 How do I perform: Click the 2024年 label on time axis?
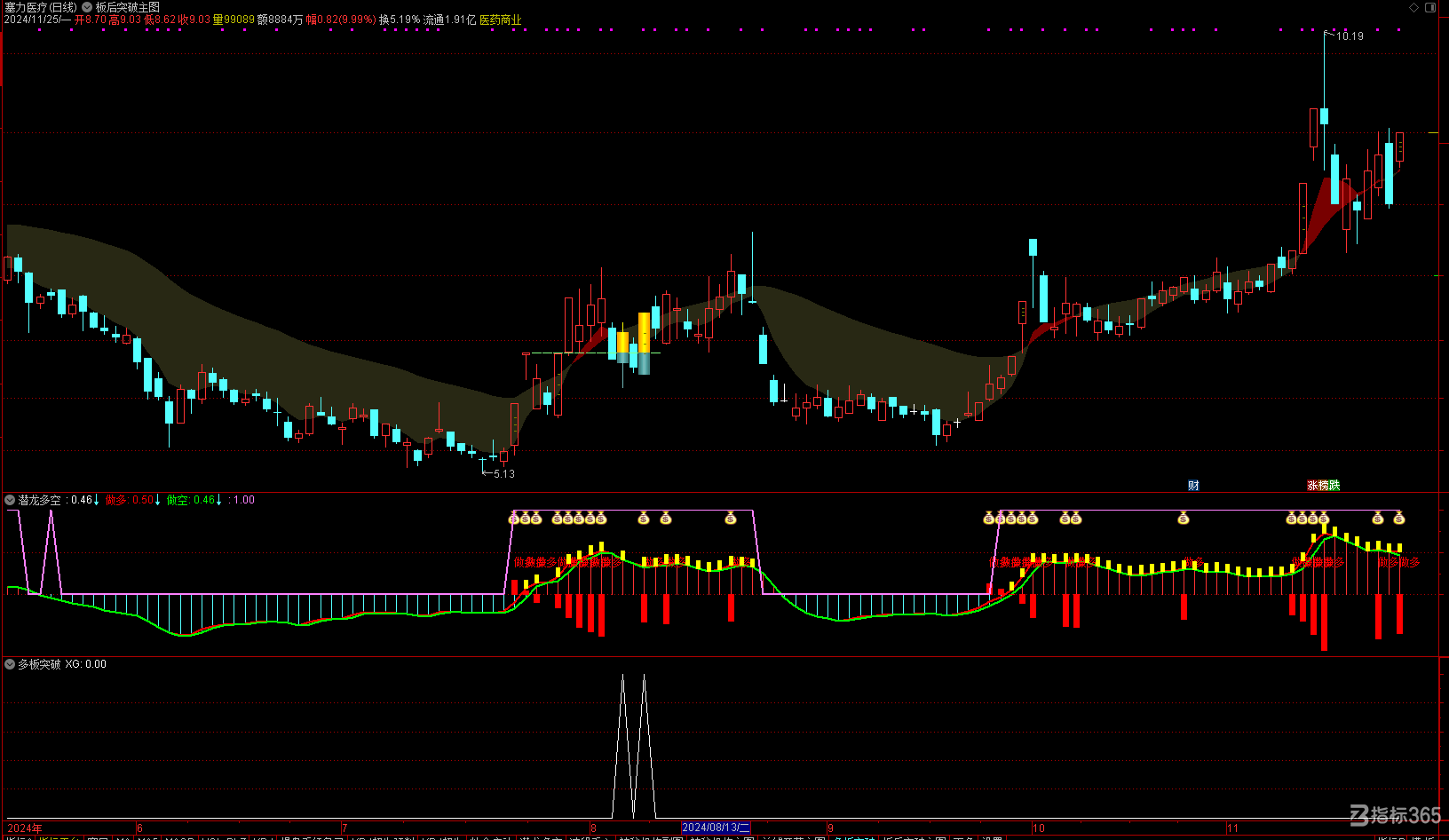coord(24,828)
